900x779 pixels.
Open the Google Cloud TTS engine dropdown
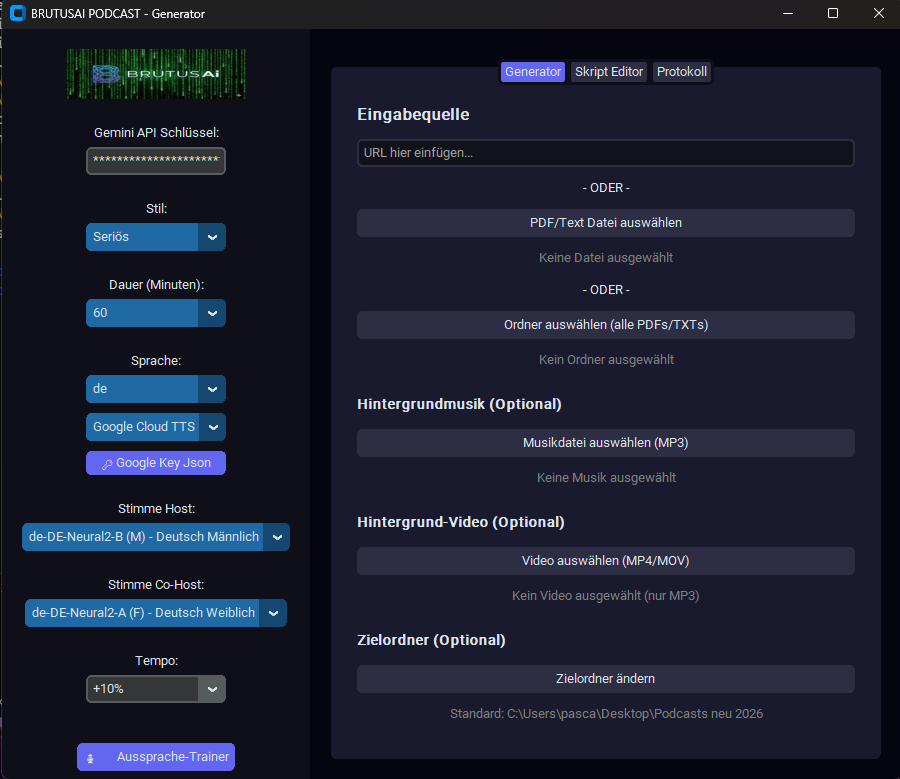[x=155, y=426]
